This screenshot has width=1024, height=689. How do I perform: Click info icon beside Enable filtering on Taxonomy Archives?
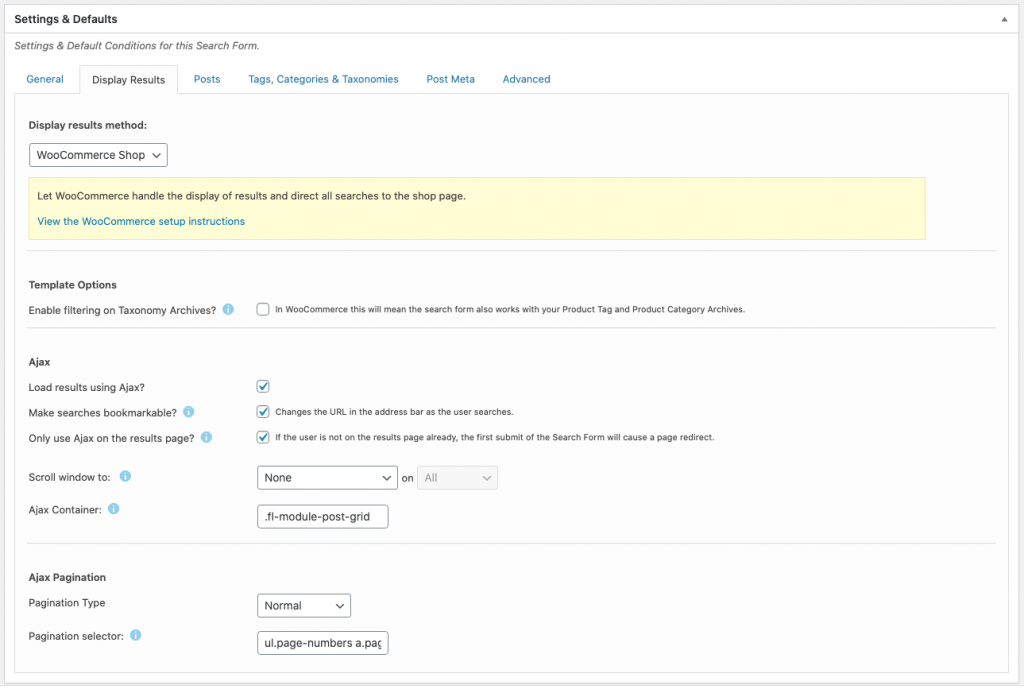click(x=228, y=310)
